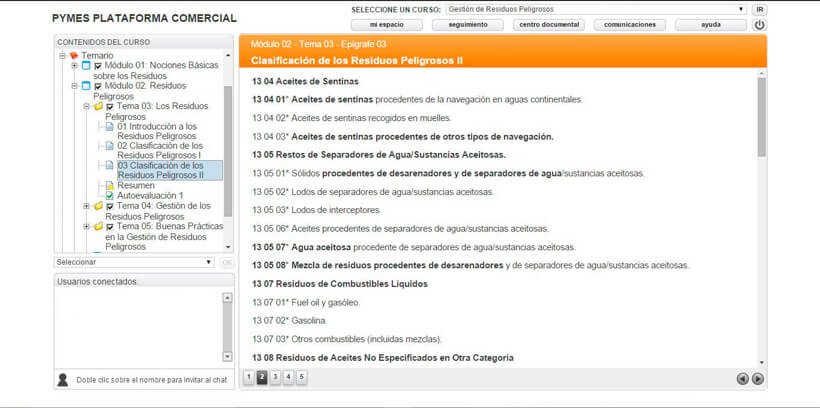Click document icon for 03 Clasificación II
Viewport: 820px width, 408px height.
pos(109,165)
